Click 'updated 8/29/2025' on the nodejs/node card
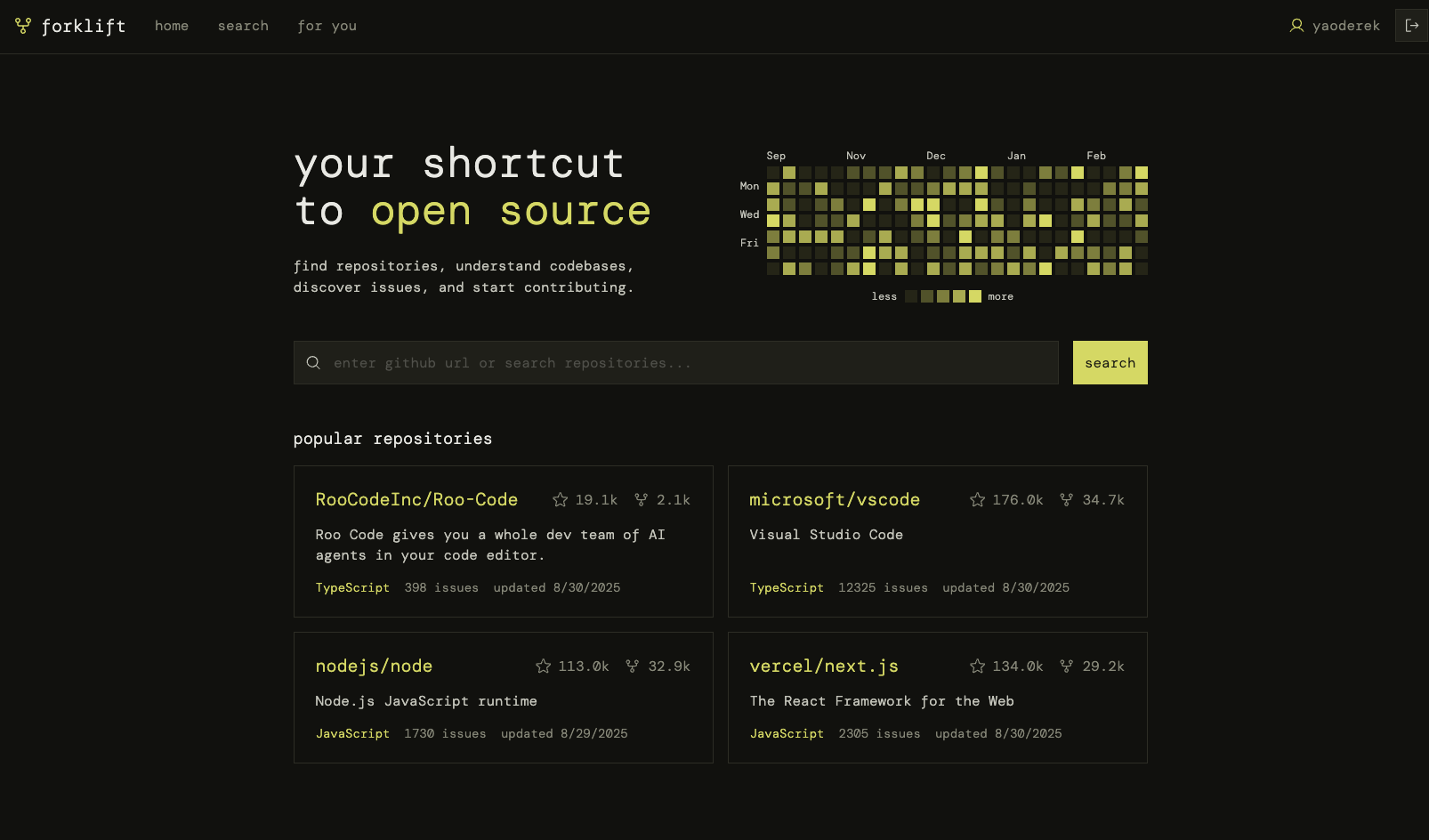 click(564, 733)
